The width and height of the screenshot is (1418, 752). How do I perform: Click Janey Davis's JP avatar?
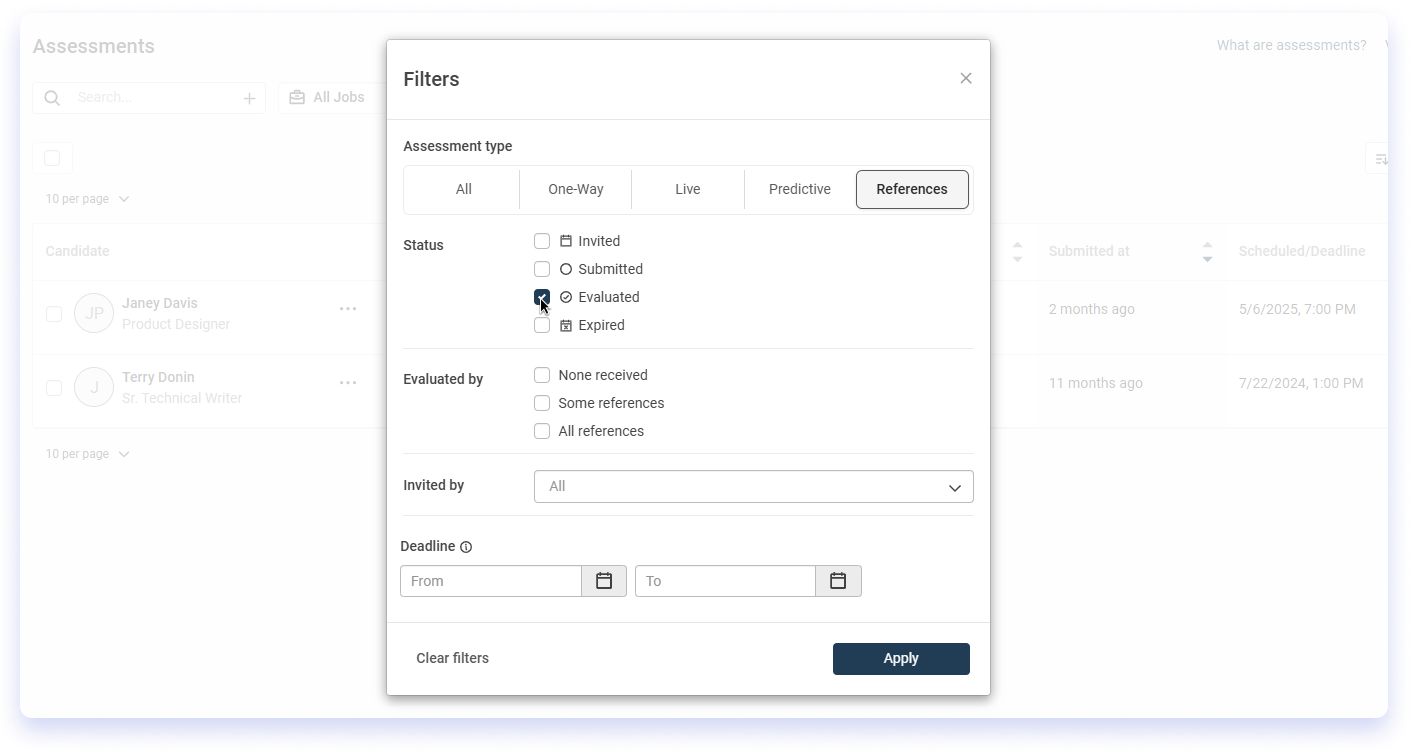94,313
